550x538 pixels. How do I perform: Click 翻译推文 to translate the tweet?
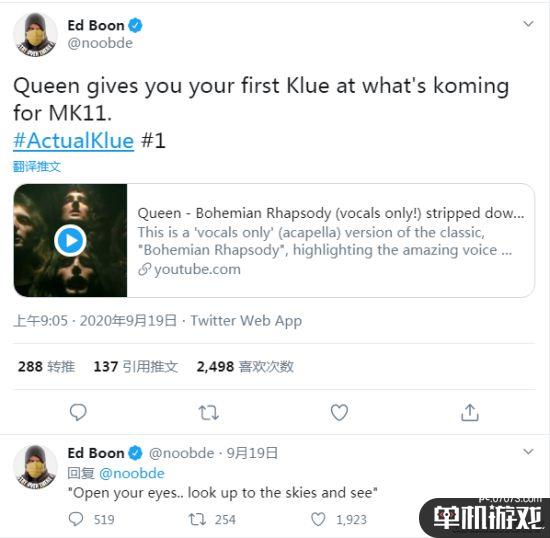(37, 167)
